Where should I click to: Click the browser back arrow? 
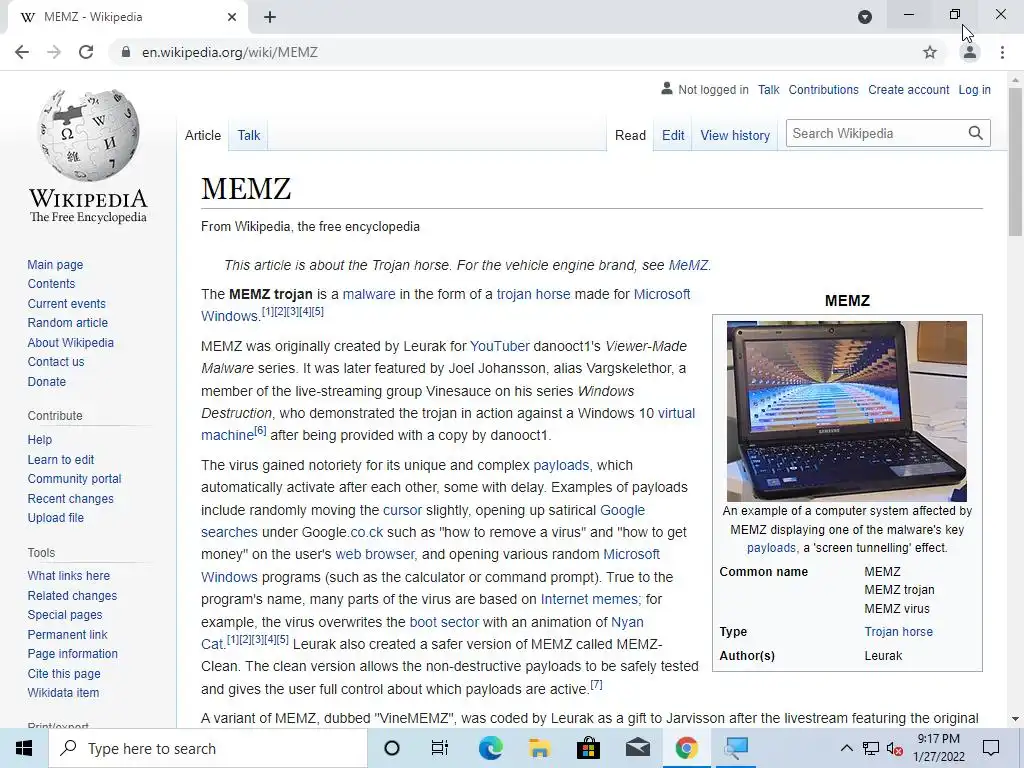coord(22,52)
